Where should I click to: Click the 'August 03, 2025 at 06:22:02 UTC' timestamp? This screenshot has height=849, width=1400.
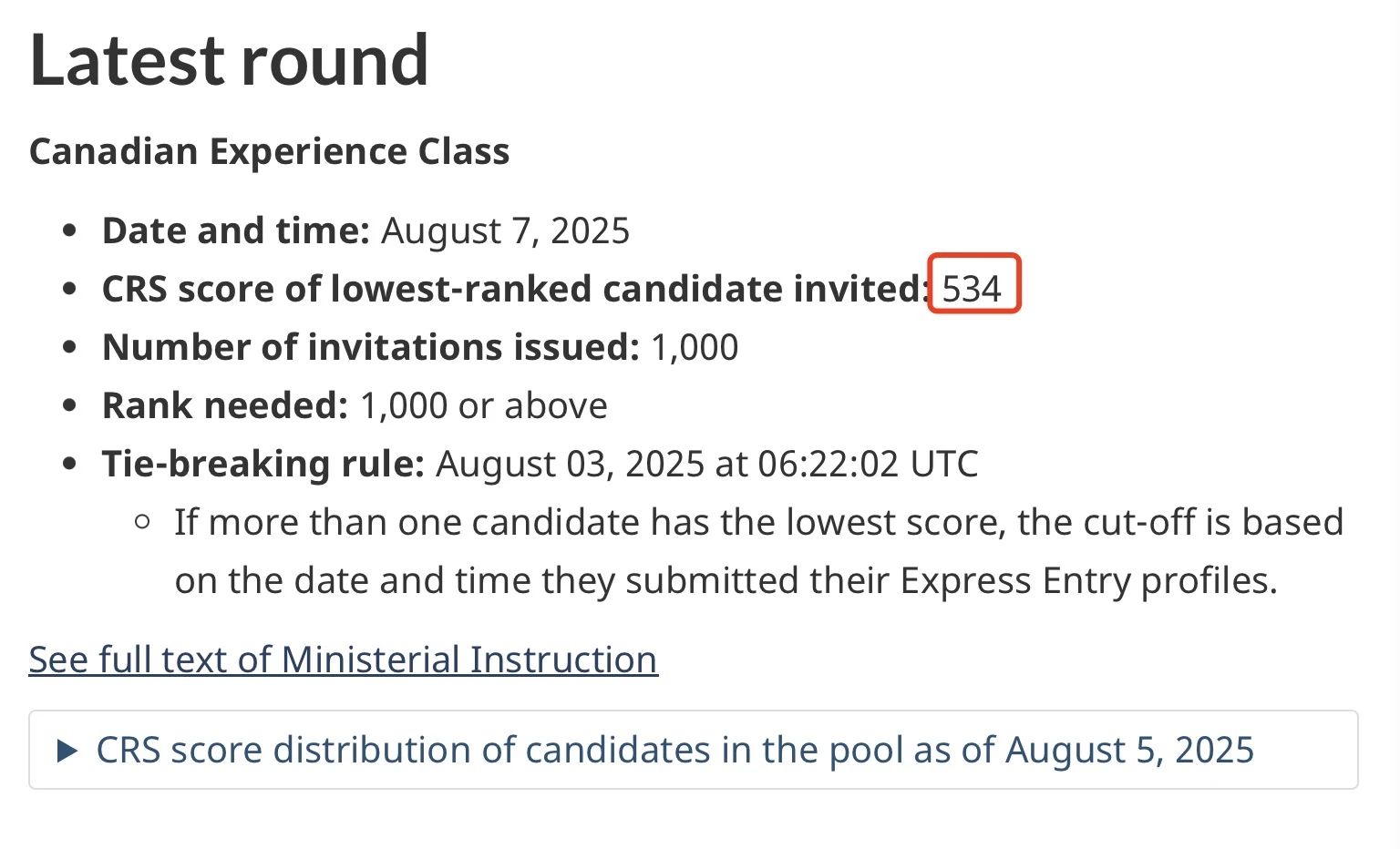click(707, 464)
